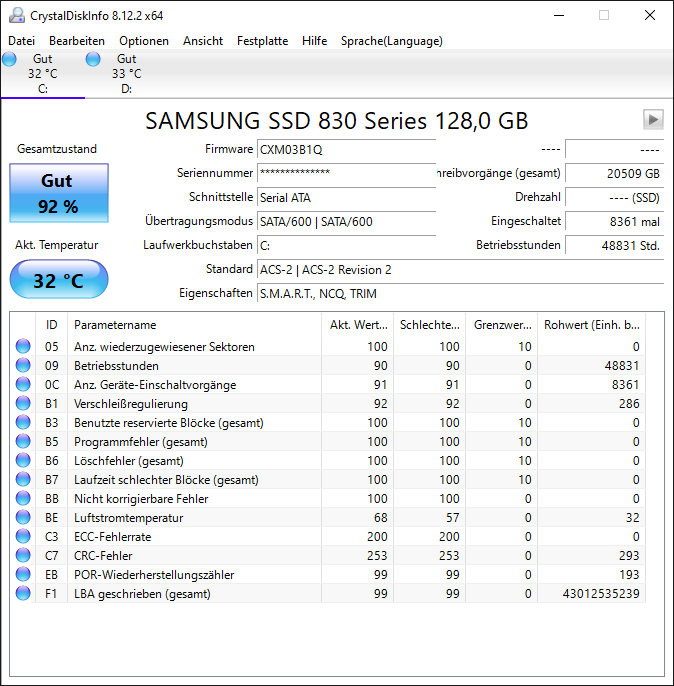
Task: Open the Datei menu
Action: 21,41
